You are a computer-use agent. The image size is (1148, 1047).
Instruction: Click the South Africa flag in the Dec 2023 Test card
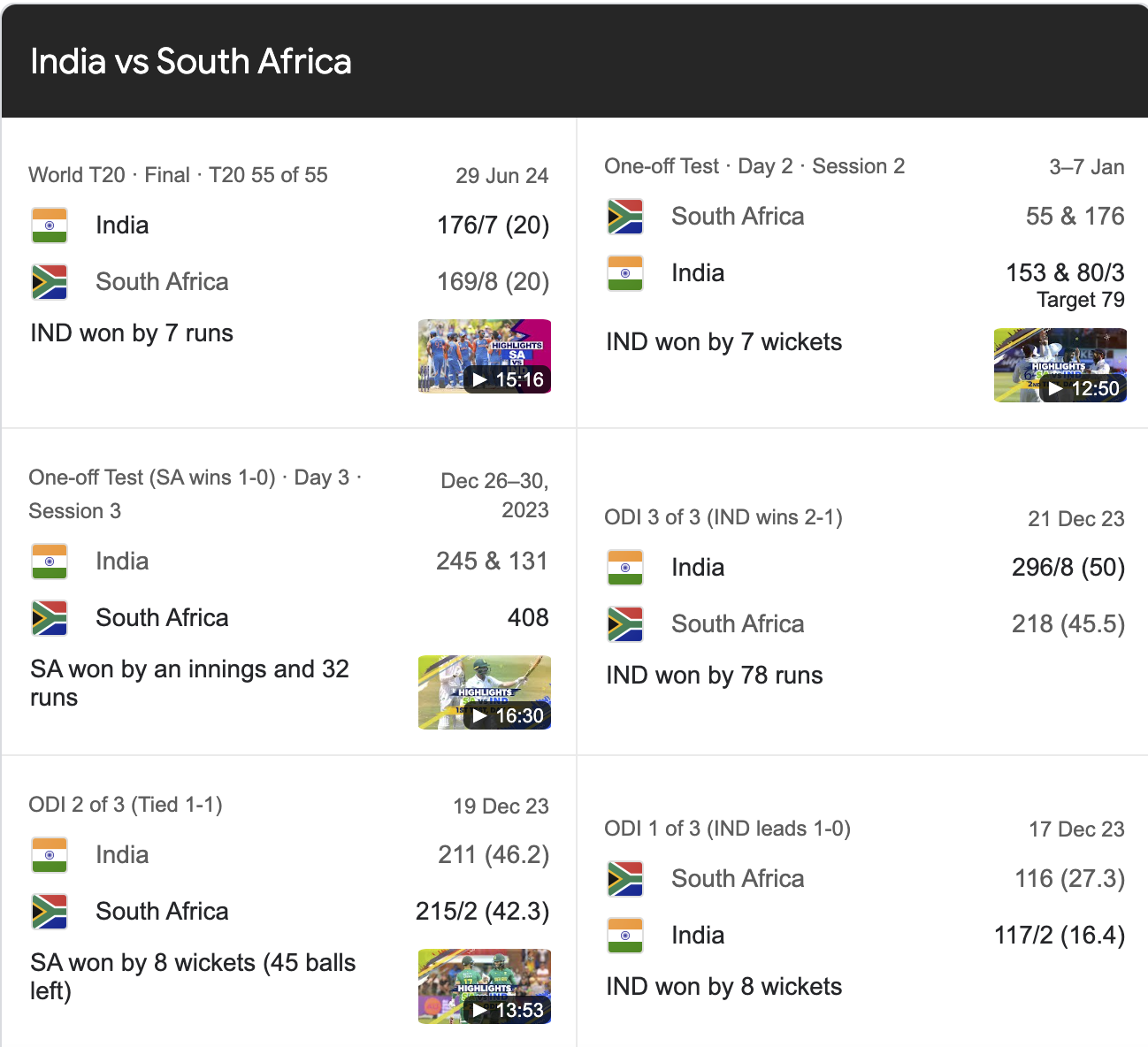(x=50, y=618)
